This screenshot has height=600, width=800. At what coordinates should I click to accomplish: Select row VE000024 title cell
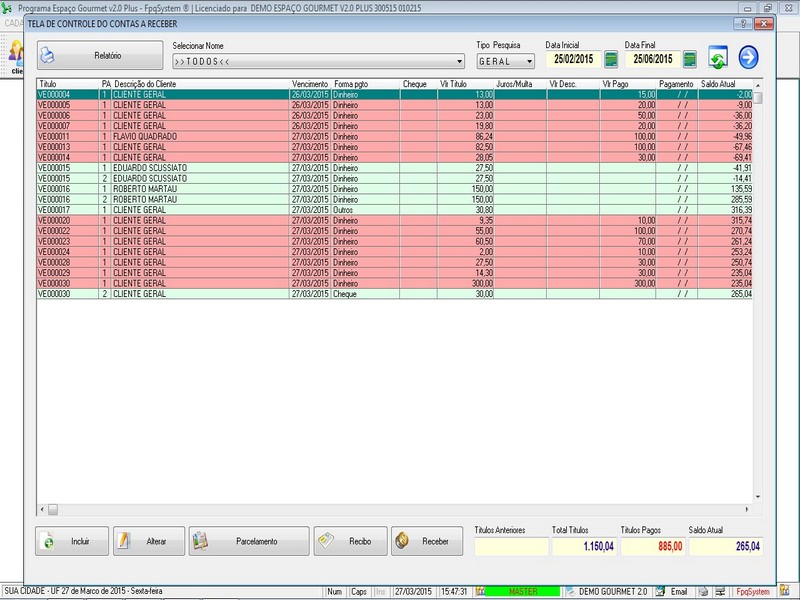[68, 252]
